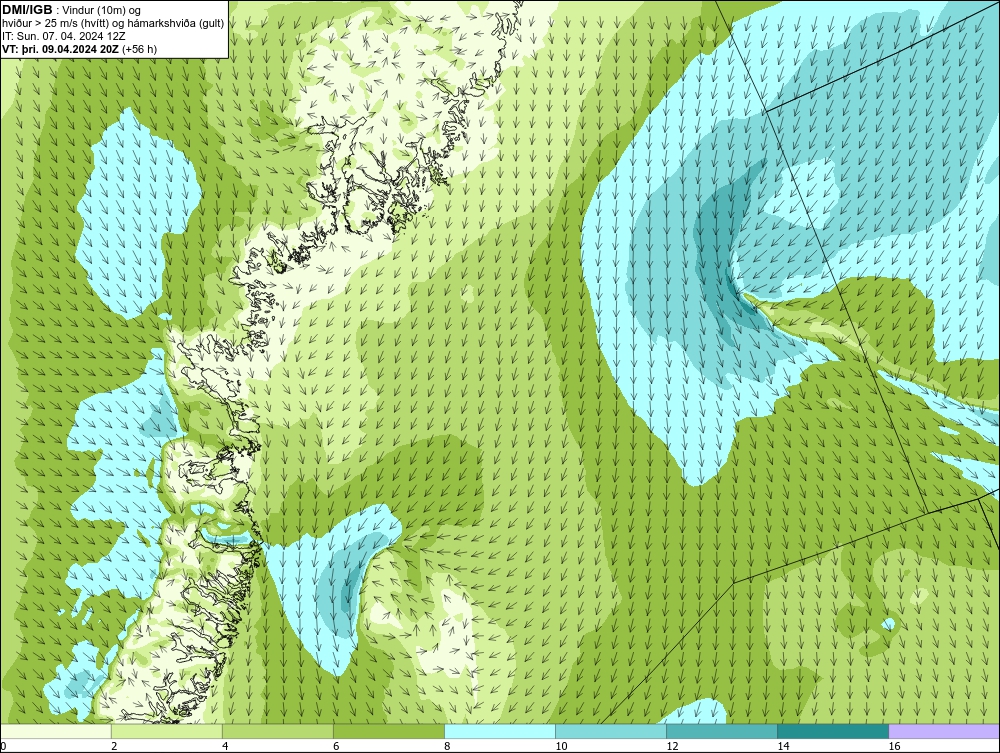Click the 4–6 m/s green legend swatch
This screenshot has height=753, width=1000.
tap(278, 731)
